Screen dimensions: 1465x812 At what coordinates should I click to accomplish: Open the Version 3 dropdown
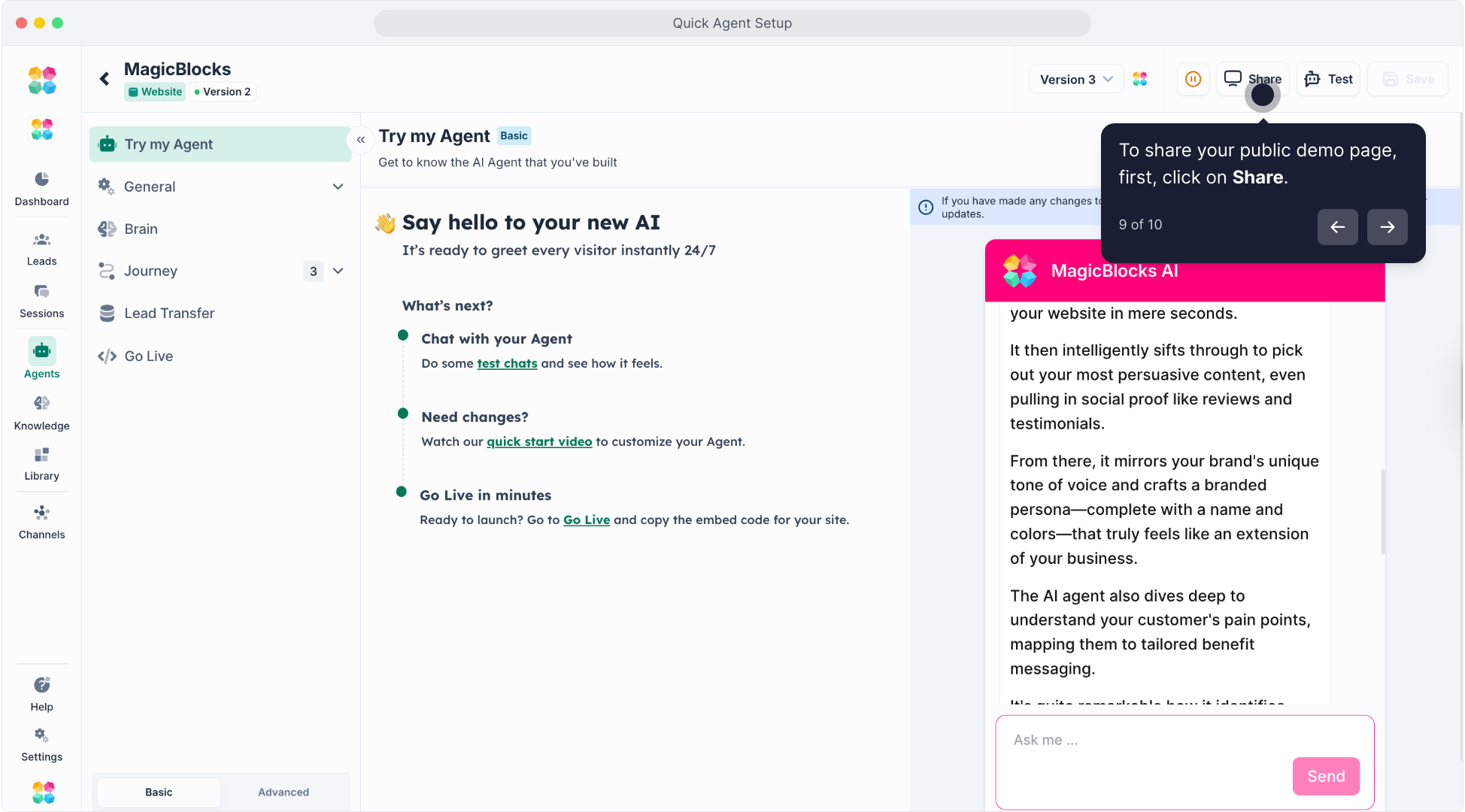(x=1075, y=79)
